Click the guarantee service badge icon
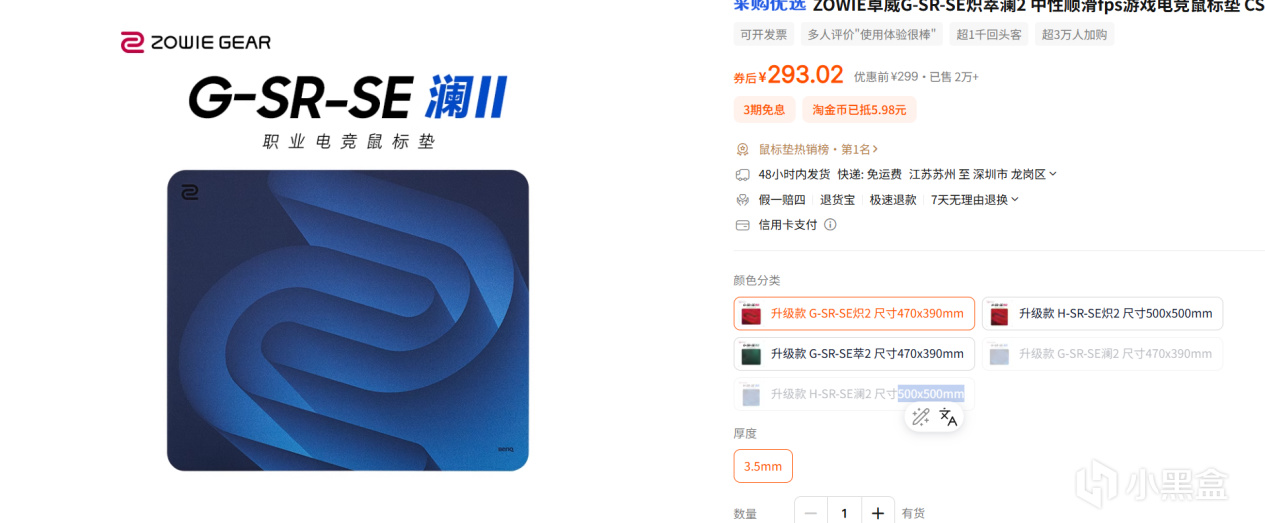 point(742,199)
